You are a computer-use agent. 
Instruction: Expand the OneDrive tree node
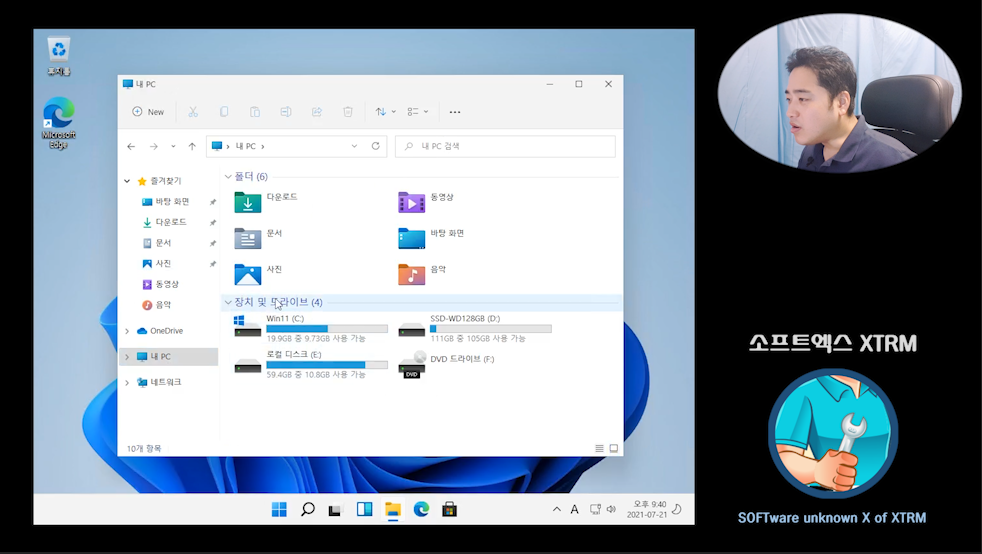(127, 331)
